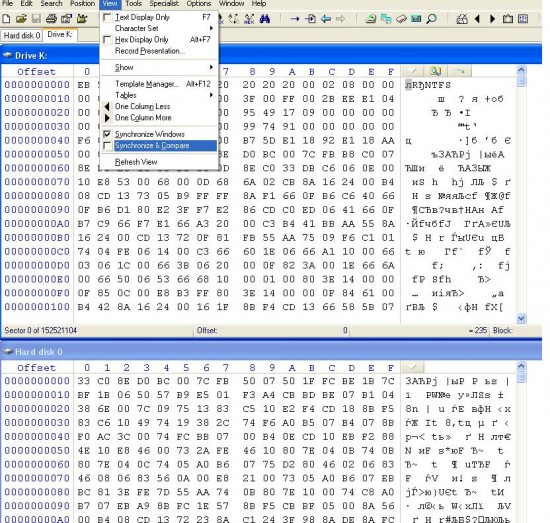Click "Sector 0 of 152521104" in the status bar
Screen dimensions: 550x523
41,330
